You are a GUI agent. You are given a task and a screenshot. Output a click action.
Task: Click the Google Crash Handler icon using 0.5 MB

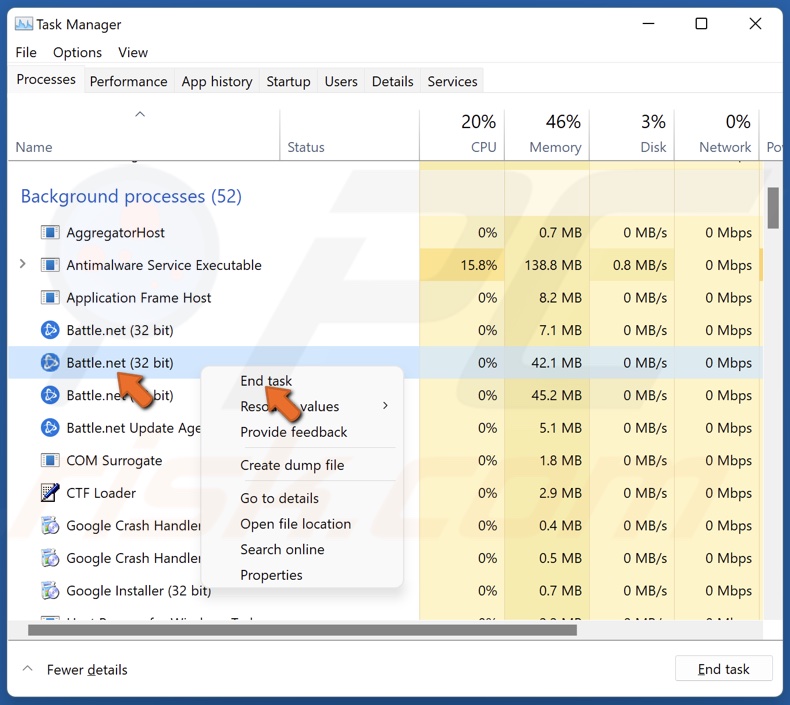point(50,558)
